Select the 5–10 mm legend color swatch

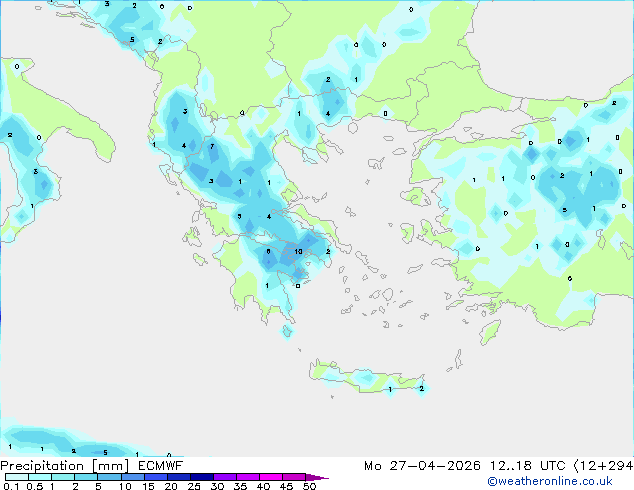point(110,477)
